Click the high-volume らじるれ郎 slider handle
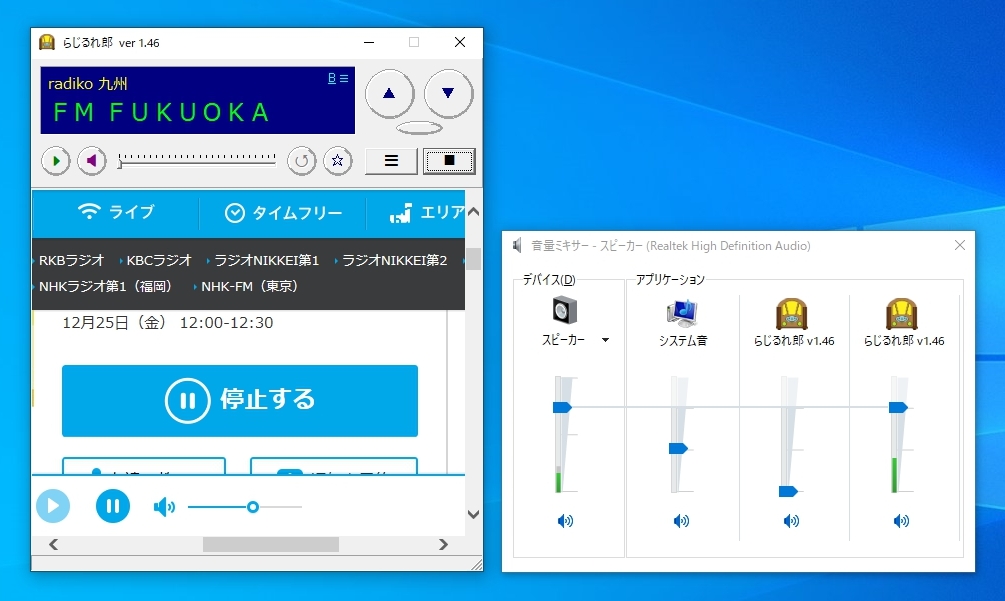This screenshot has width=1005, height=601. click(898, 408)
